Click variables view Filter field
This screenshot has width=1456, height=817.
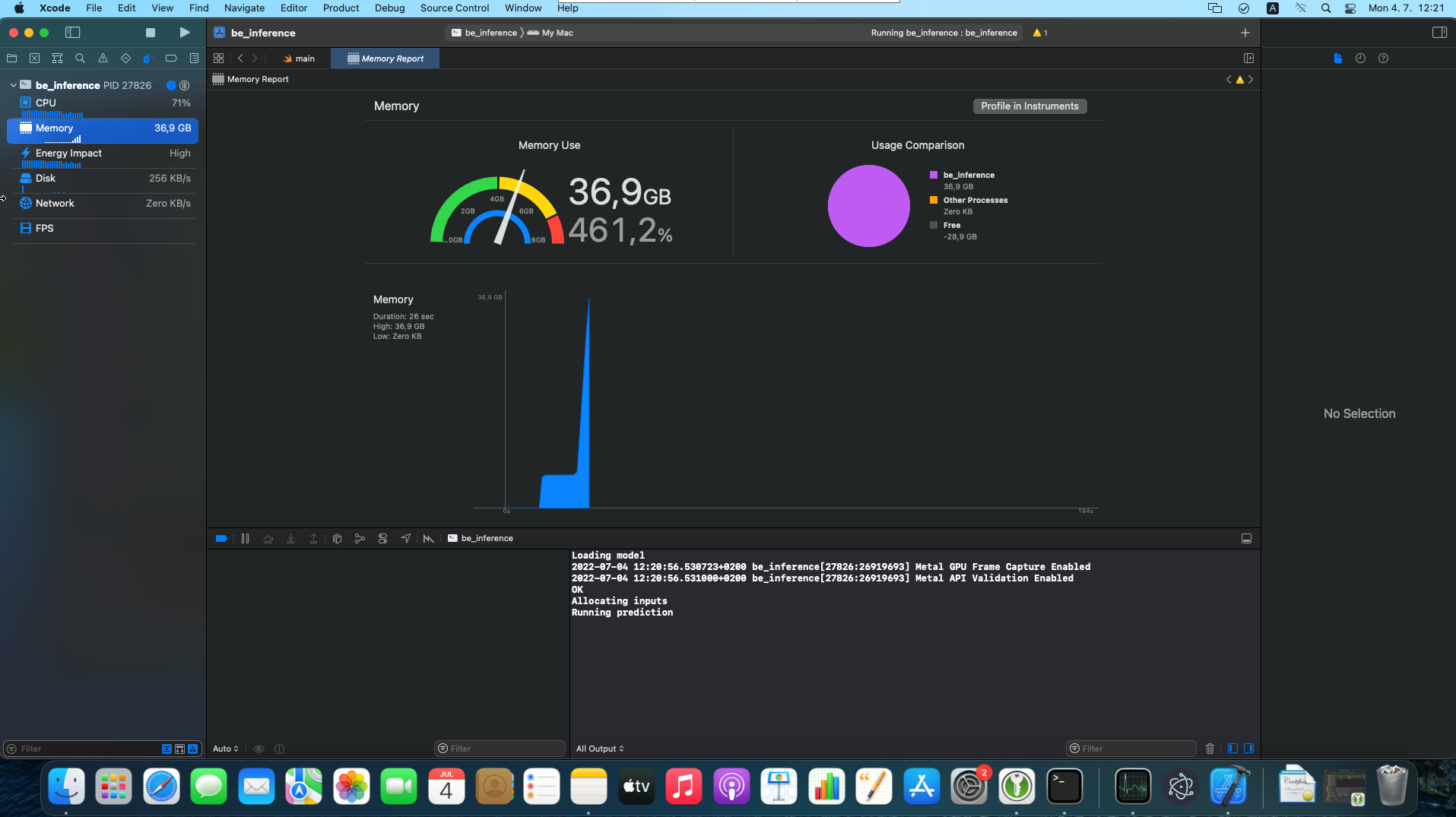point(500,749)
